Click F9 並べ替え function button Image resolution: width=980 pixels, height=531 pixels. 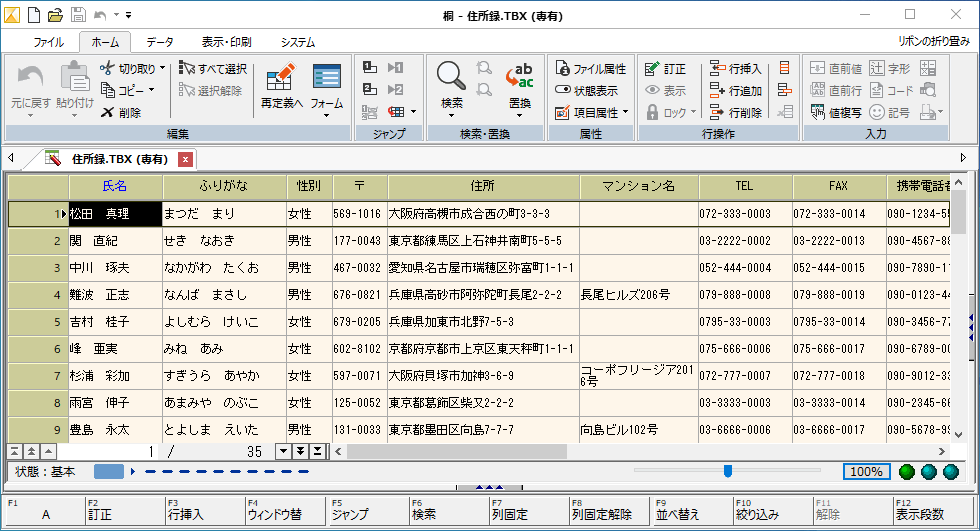[x=692, y=510]
